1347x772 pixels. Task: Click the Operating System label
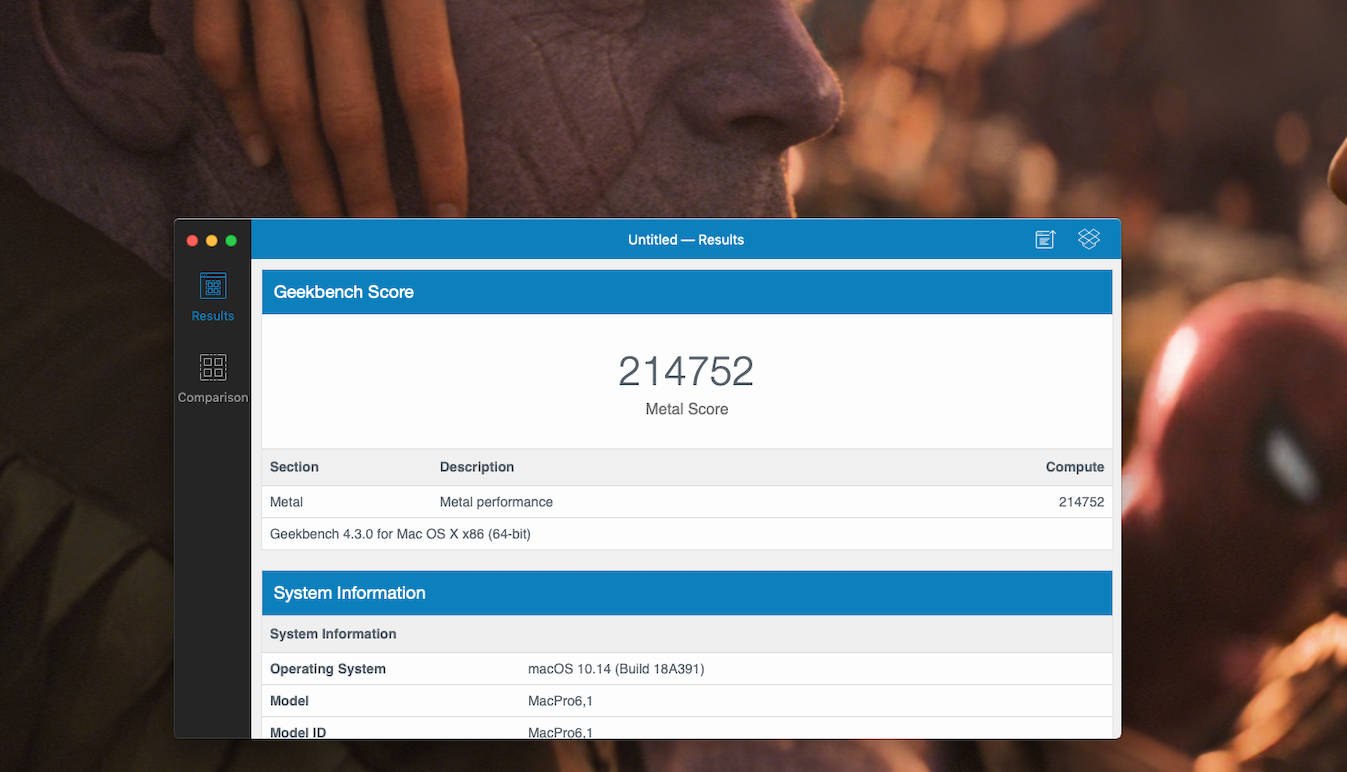click(328, 669)
